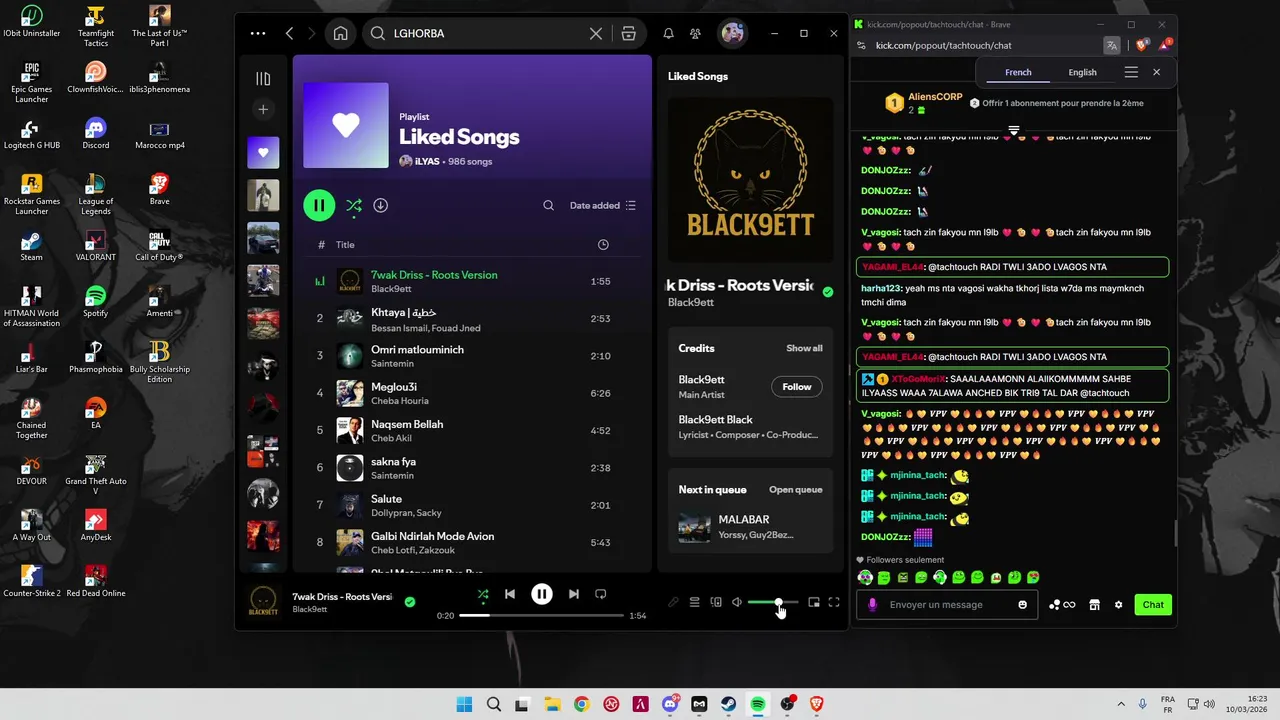Select Liked Songs heart in sidebar
The image size is (1280, 720).
pyautogui.click(x=263, y=152)
